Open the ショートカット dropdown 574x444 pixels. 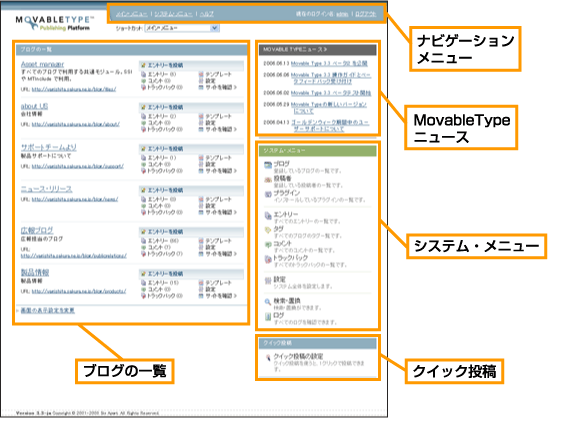coord(182,28)
